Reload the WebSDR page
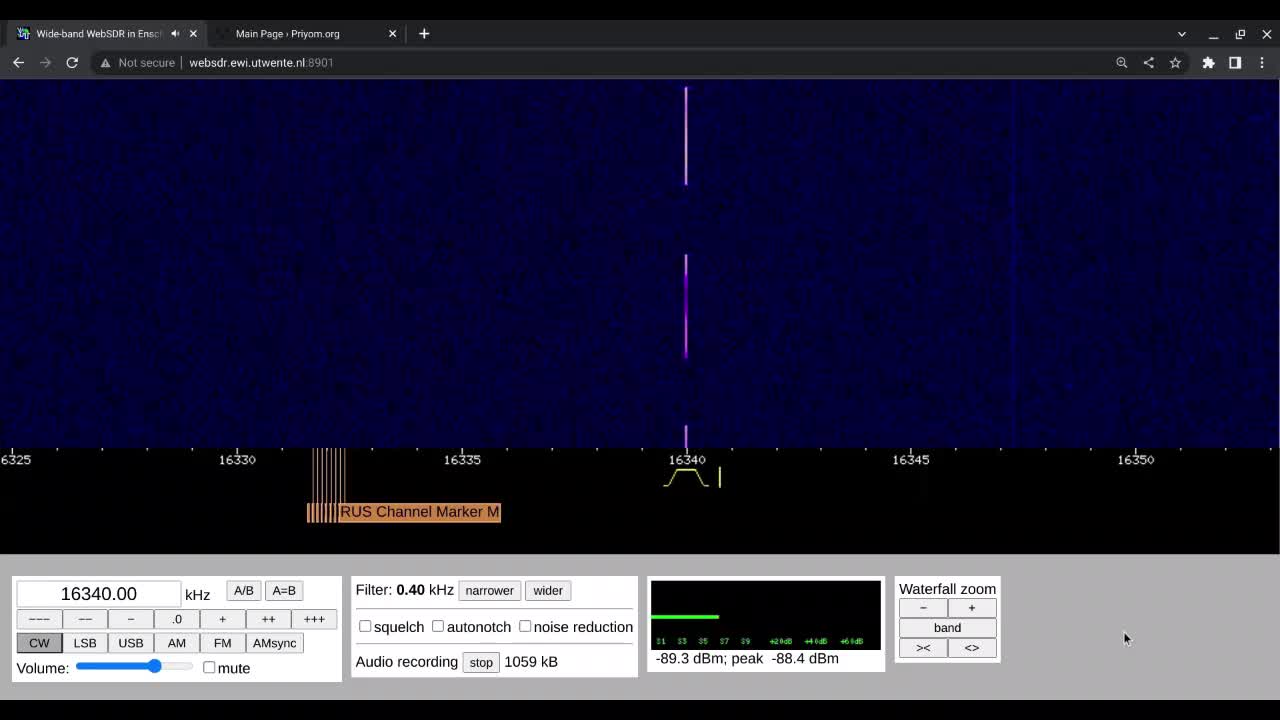Screen dimensions: 1280x720 (x=72, y=62)
